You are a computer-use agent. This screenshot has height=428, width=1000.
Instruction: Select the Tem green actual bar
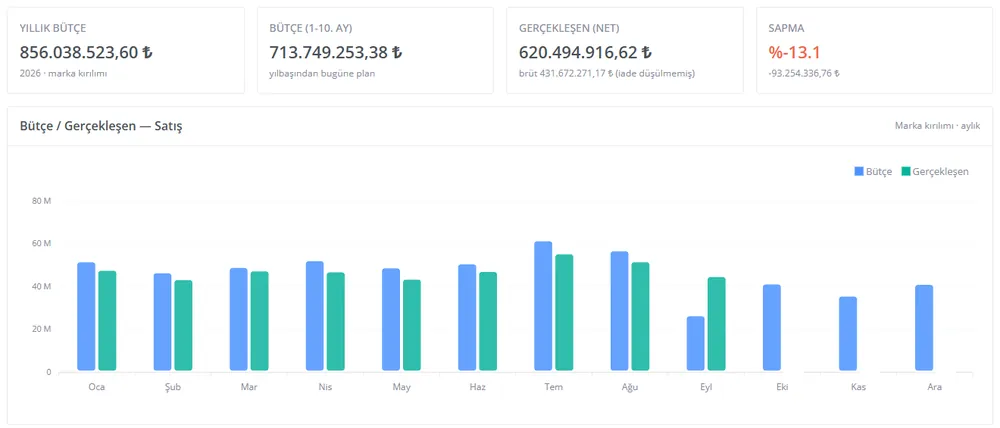564,313
